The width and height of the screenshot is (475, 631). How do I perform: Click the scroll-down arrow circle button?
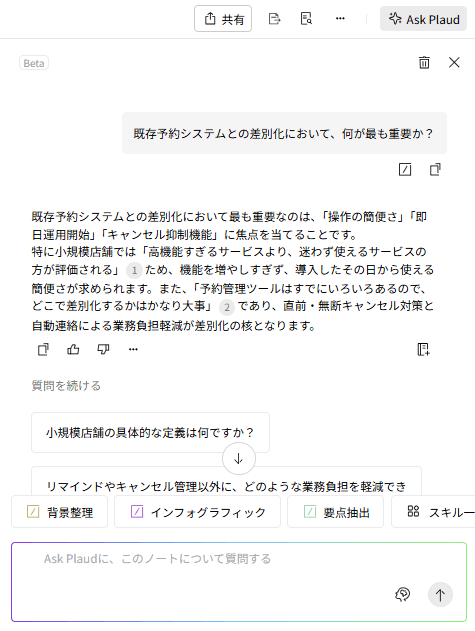[239, 459]
